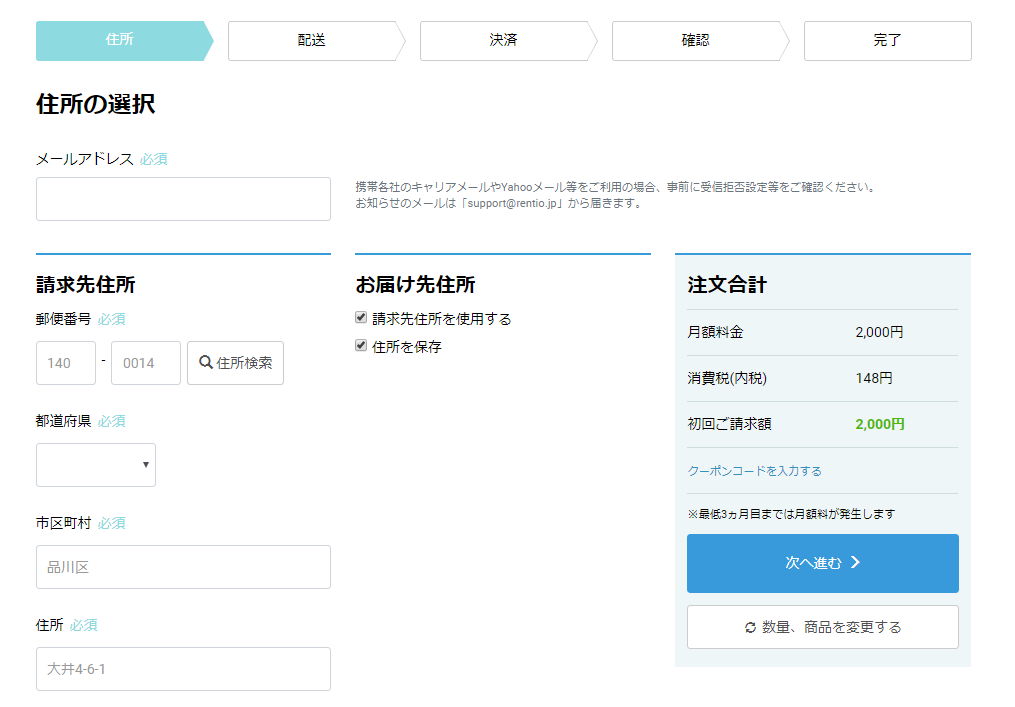1015x707 pixels.
Task: Open the クーポンコードを入力する link
Action: [x=754, y=471]
